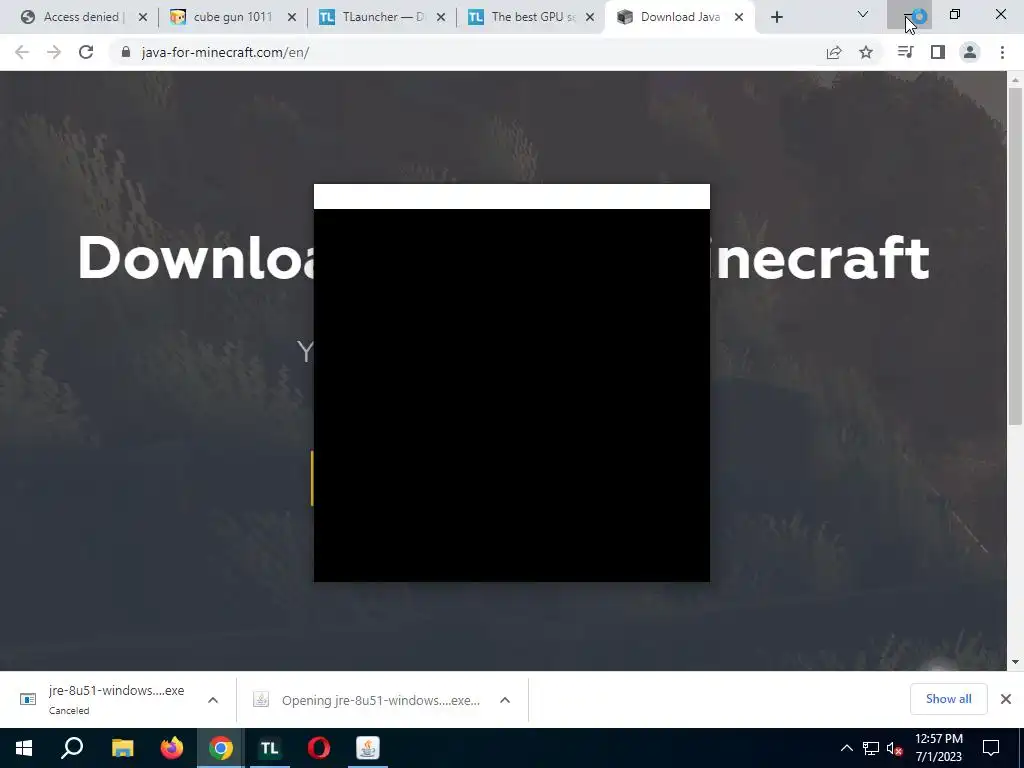This screenshot has height=768, width=1024.
Task: Close The best GPU tab
Action: click(590, 17)
